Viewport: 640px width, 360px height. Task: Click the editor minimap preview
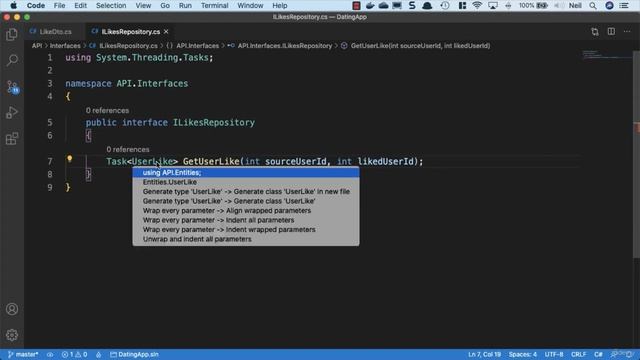coord(607,55)
